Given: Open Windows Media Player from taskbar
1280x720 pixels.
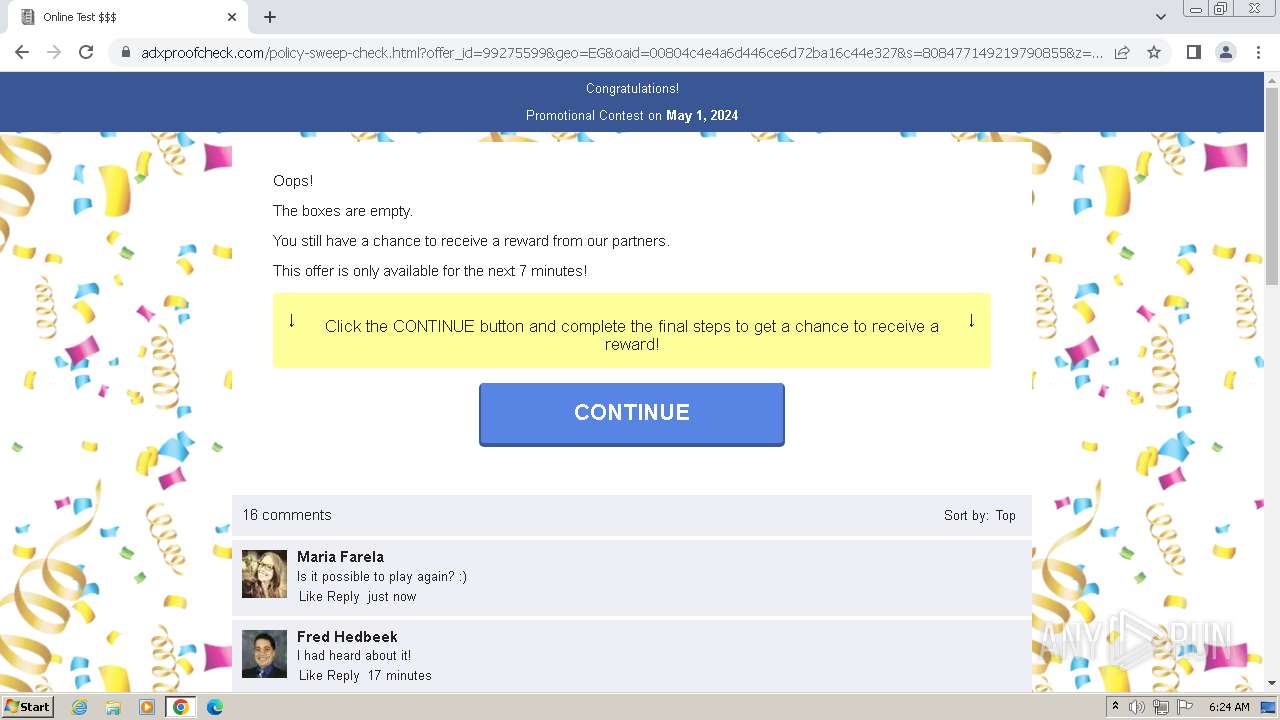Looking at the screenshot, I should click(x=147, y=707).
